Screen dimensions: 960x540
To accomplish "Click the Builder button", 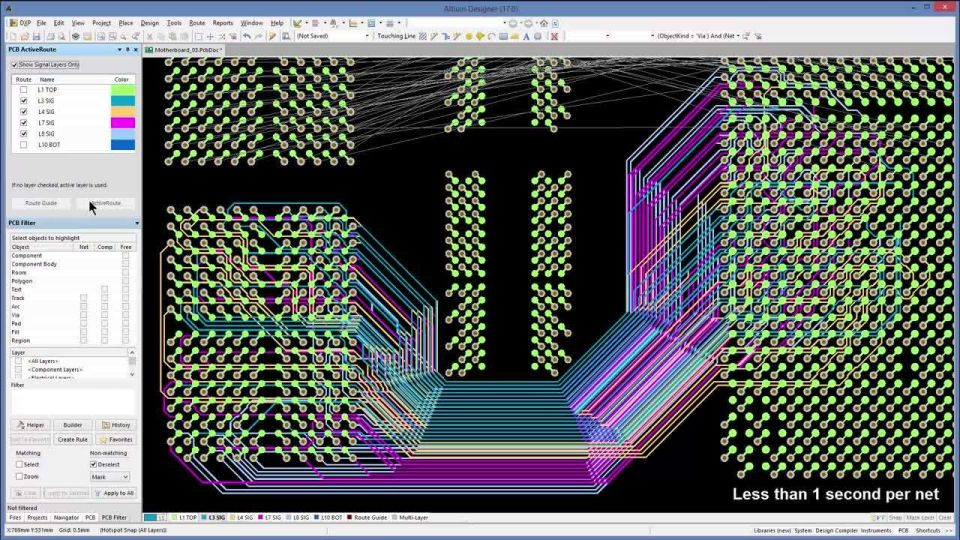I will [x=72, y=425].
